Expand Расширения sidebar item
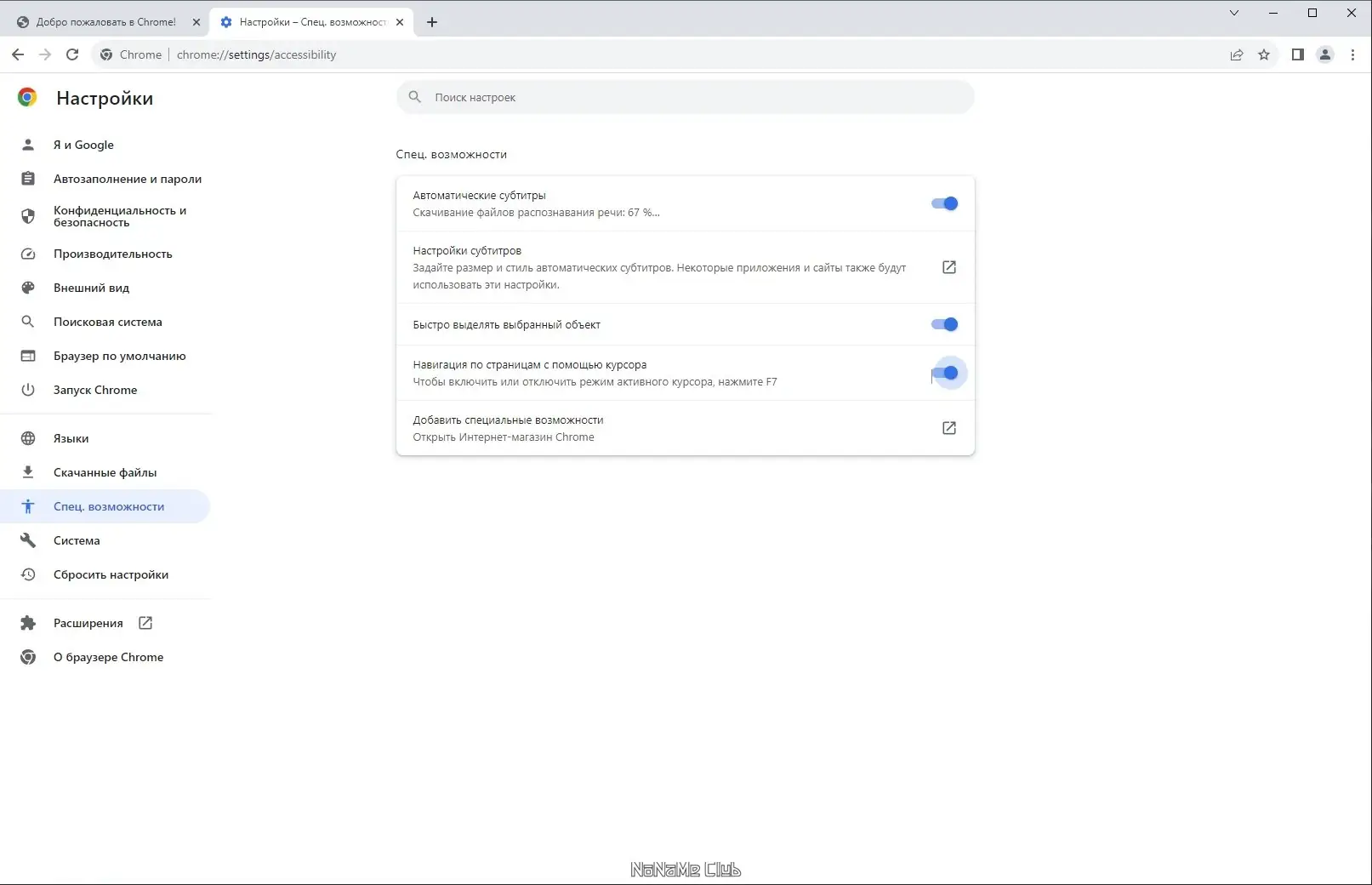The image size is (1372, 885). point(88,623)
